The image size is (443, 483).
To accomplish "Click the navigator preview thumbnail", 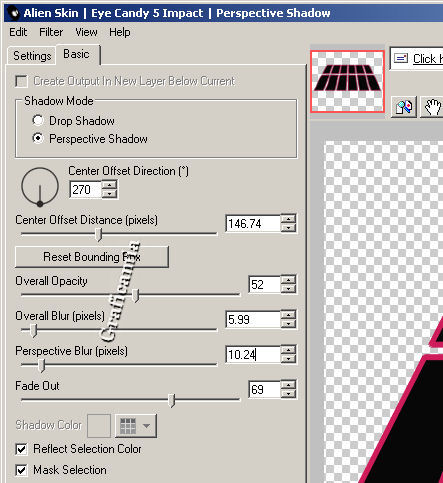I will point(348,81).
